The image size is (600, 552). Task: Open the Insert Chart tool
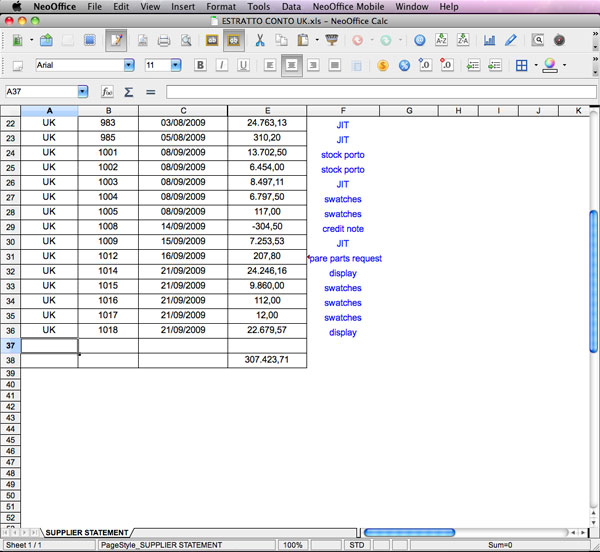click(490, 41)
